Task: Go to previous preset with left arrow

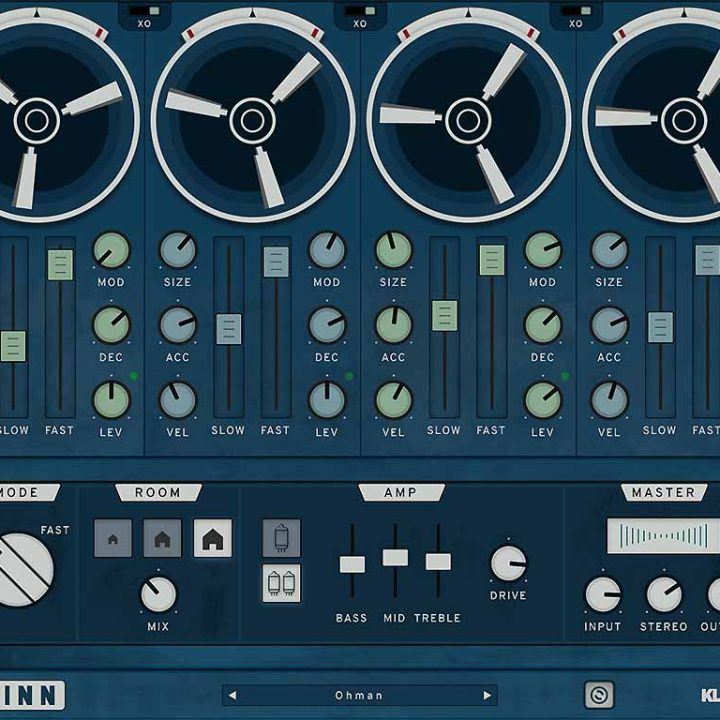Action: 232,695
